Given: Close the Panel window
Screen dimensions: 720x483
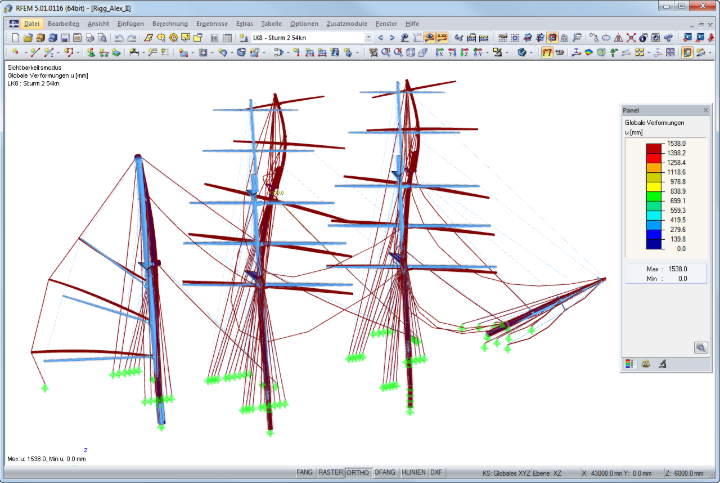Looking at the screenshot, I should pos(706,110).
